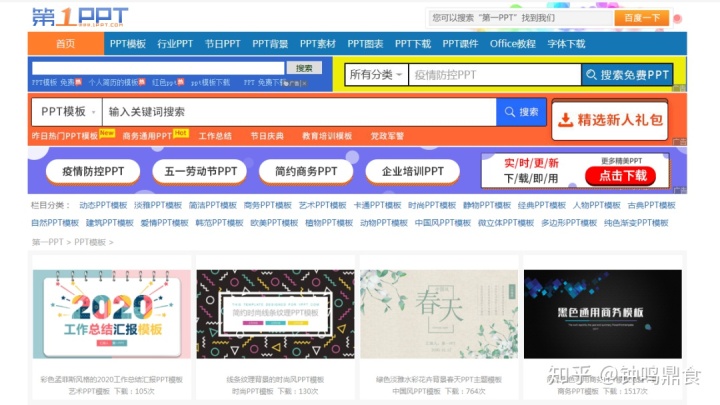Click the 百度一下 search button
The height and width of the screenshot is (405, 720).
click(641, 18)
